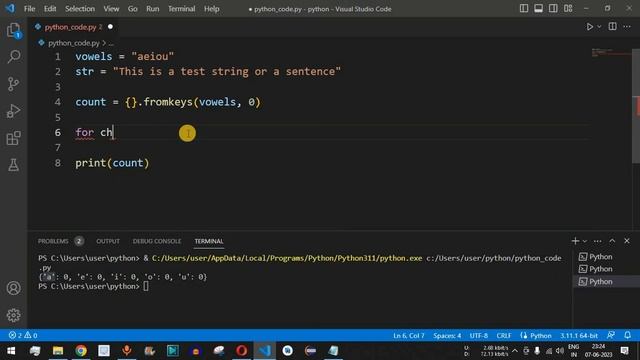640x360 pixels.
Task: Open the Testing flask view
Action: (13, 165)
